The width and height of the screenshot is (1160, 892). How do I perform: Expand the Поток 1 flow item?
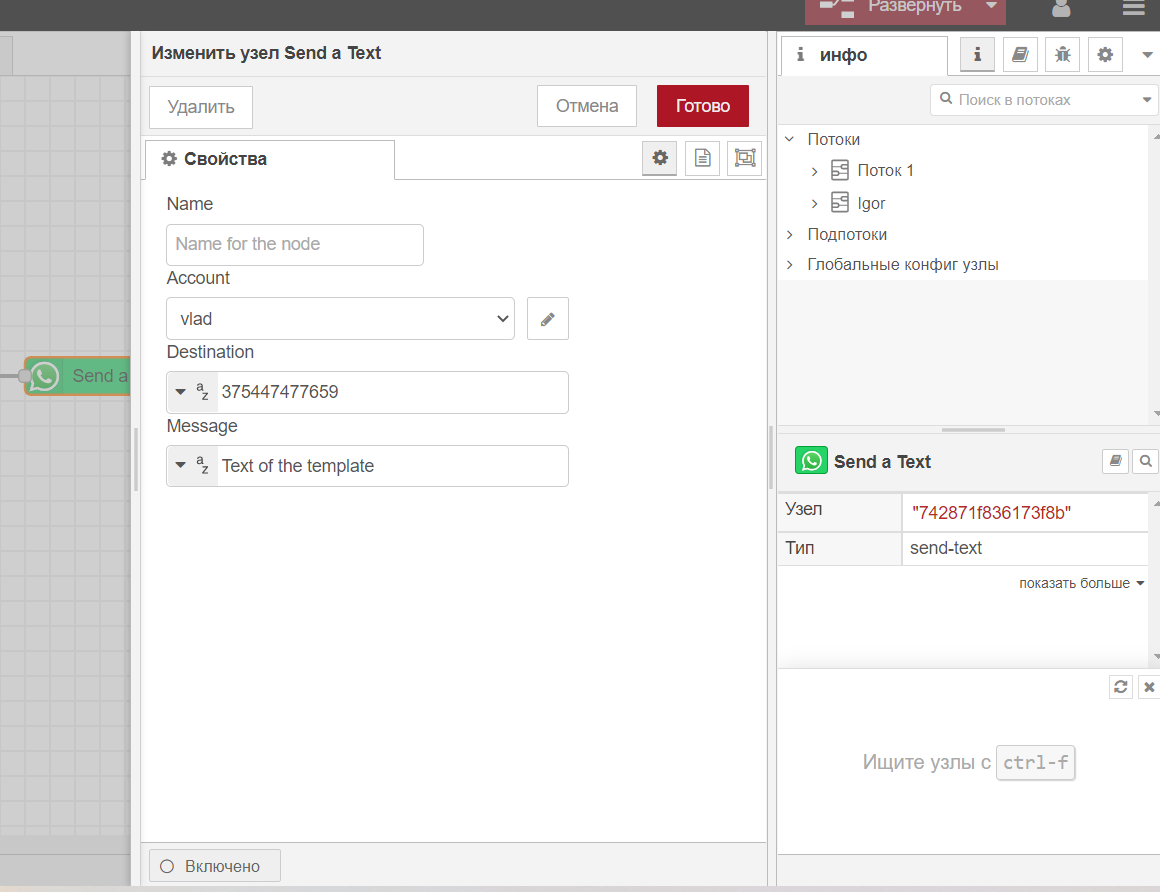815,171
